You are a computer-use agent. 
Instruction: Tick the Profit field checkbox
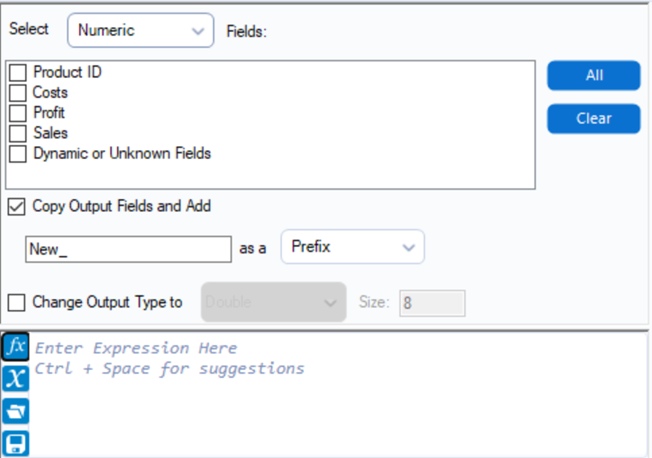[x=18, y=113]
